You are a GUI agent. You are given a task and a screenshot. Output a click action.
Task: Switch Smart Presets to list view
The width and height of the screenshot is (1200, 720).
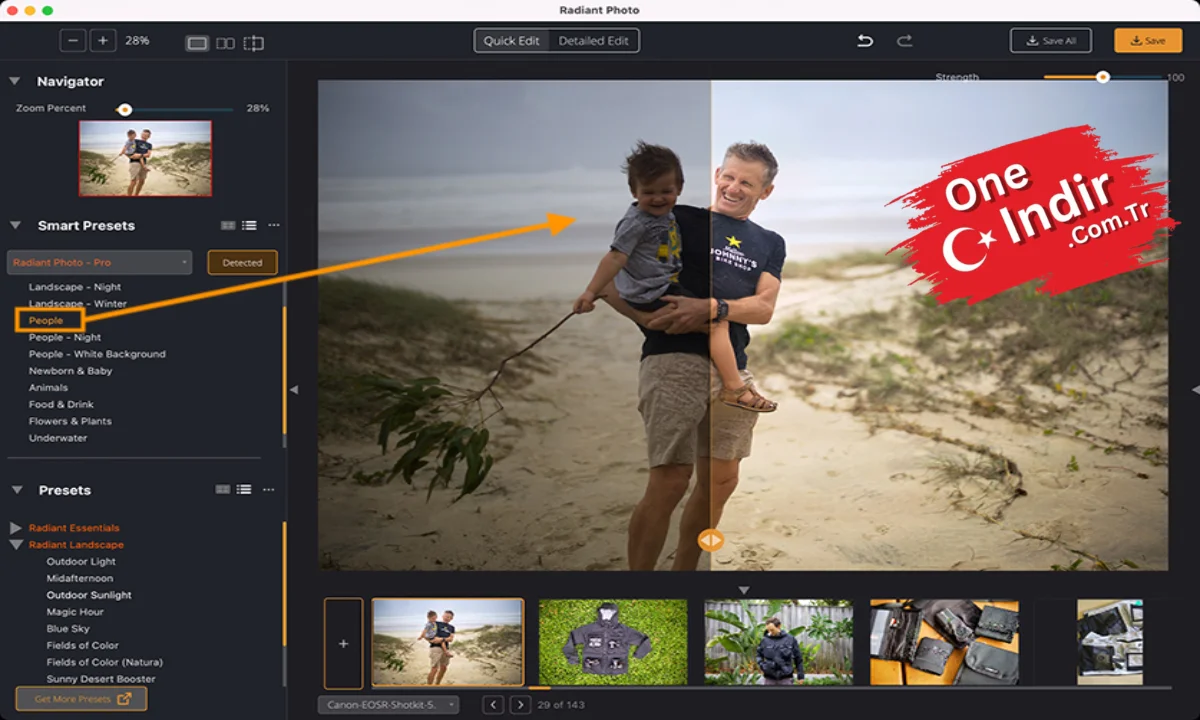tap(249, 225)
